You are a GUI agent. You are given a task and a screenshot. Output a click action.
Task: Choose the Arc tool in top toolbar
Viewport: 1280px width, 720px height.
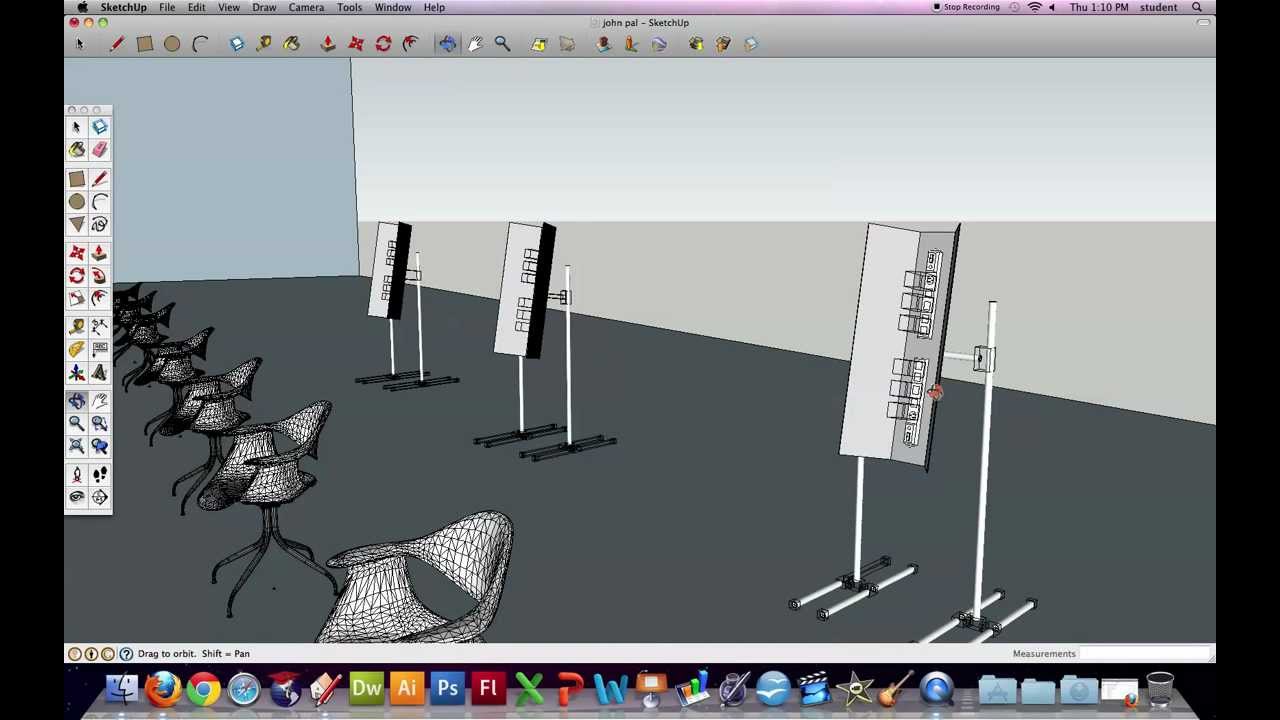(x=200, y=43)
